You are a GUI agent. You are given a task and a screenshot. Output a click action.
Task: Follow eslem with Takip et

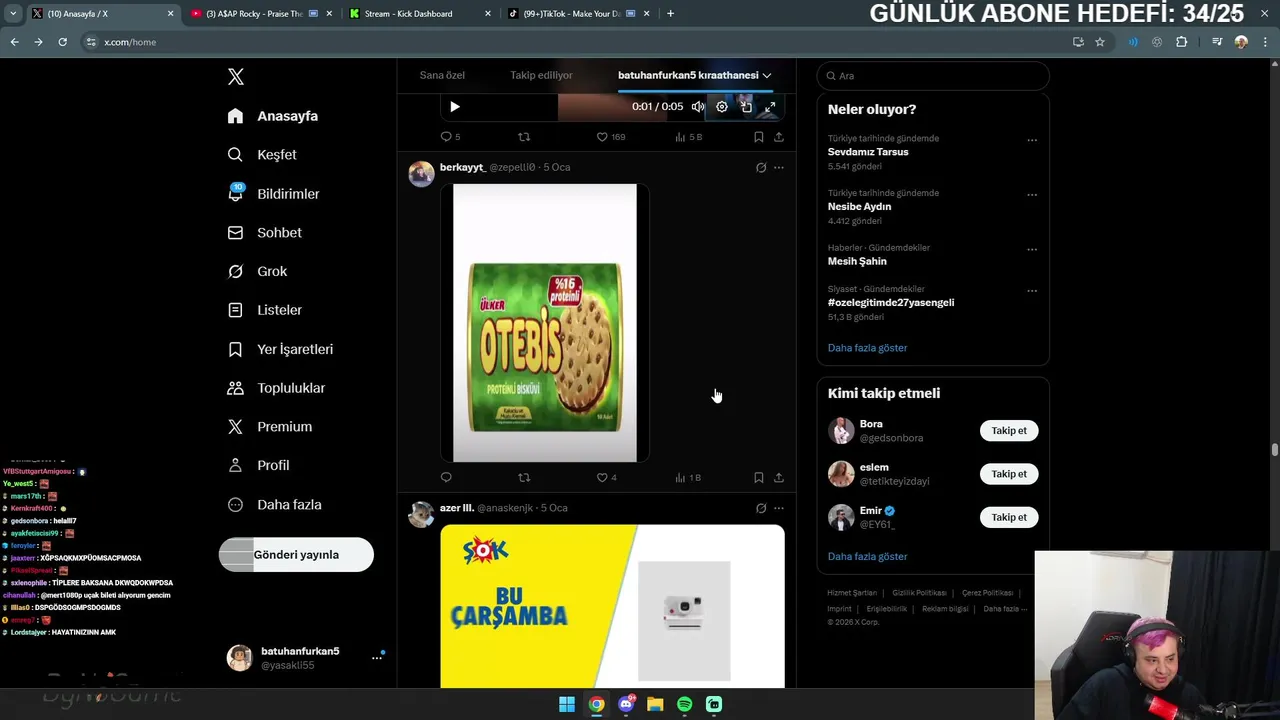(x=1009, y=474)
